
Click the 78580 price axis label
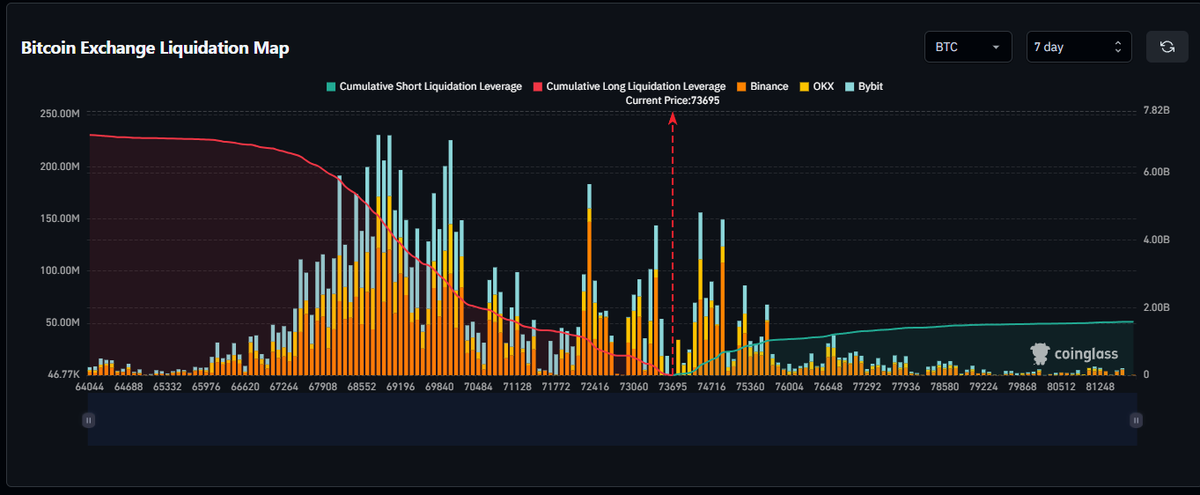click(x=945, y=386)
